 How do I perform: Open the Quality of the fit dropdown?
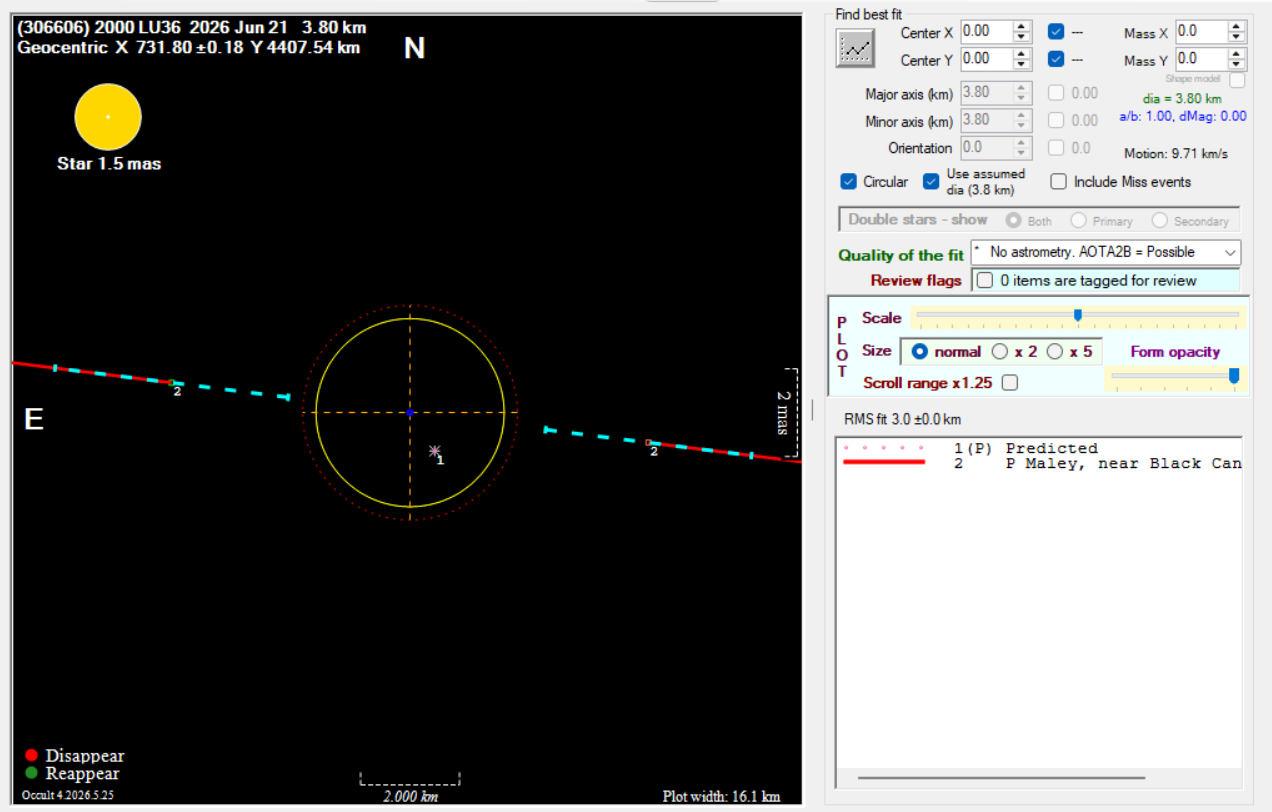(x=1105, y=253)
